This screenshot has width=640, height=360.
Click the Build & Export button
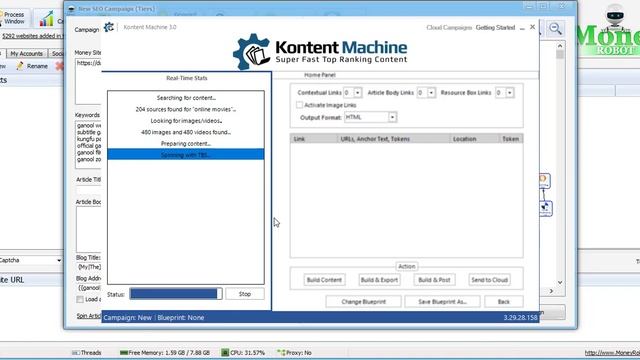(x=379, y=280)
